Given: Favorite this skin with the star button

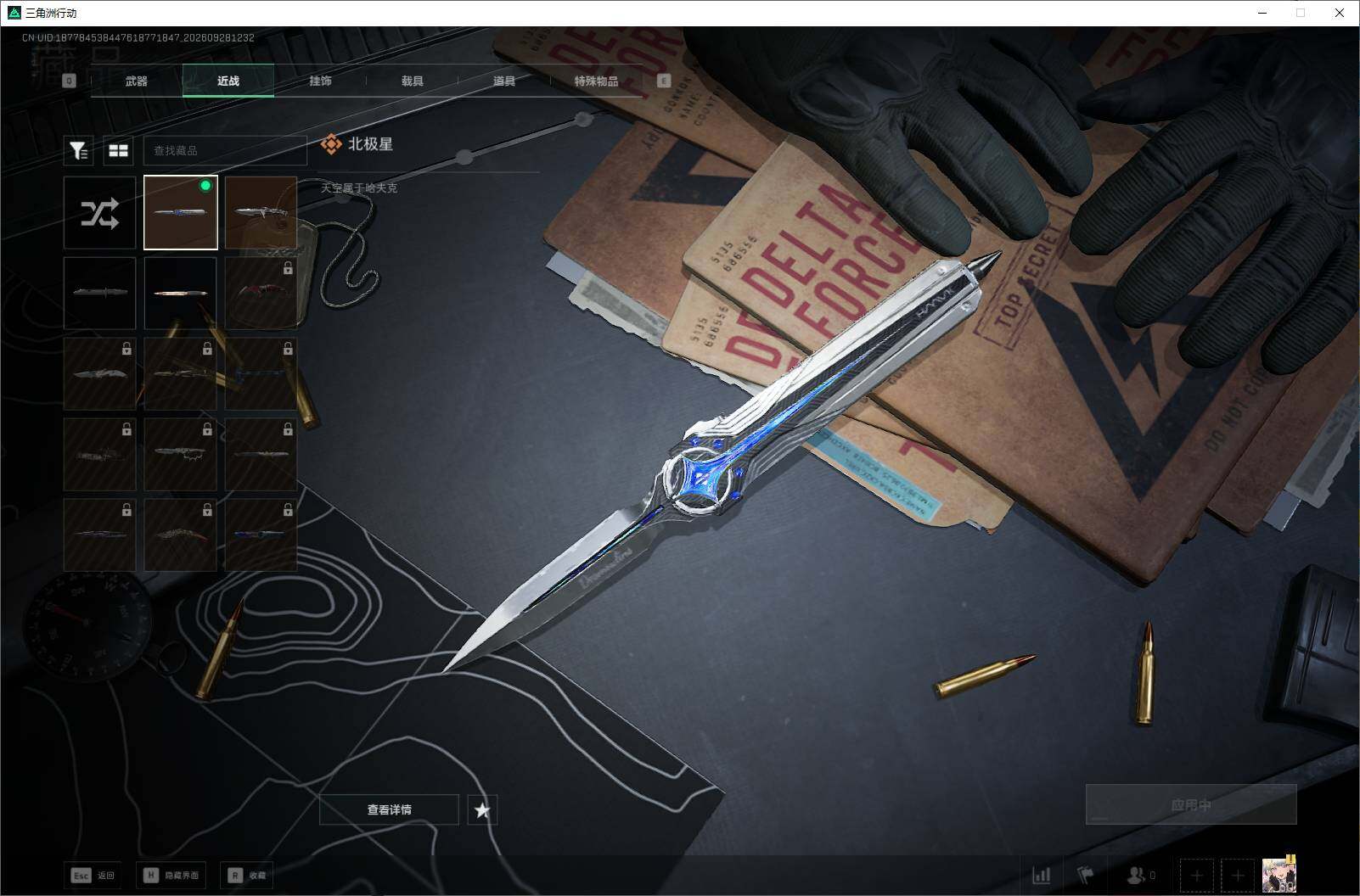Looking at the screenshot, I should [482, 809].
